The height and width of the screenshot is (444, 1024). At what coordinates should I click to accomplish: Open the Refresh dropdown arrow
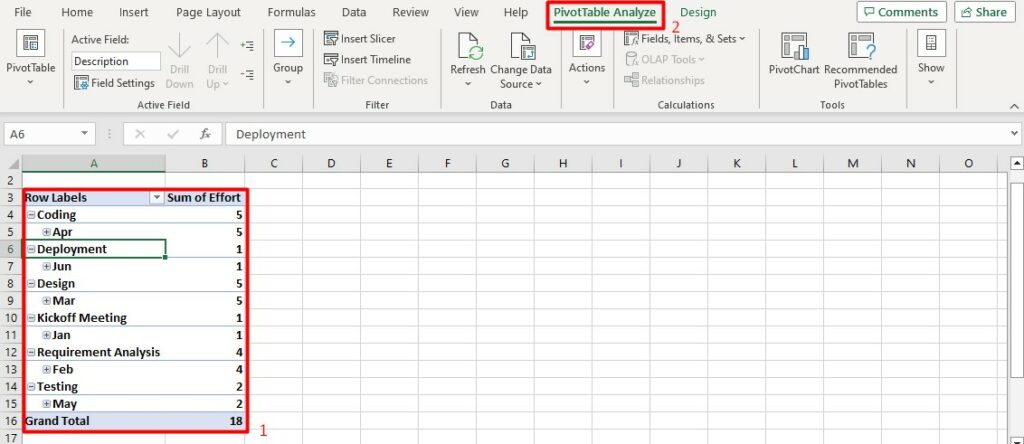(x=468, y=84)
